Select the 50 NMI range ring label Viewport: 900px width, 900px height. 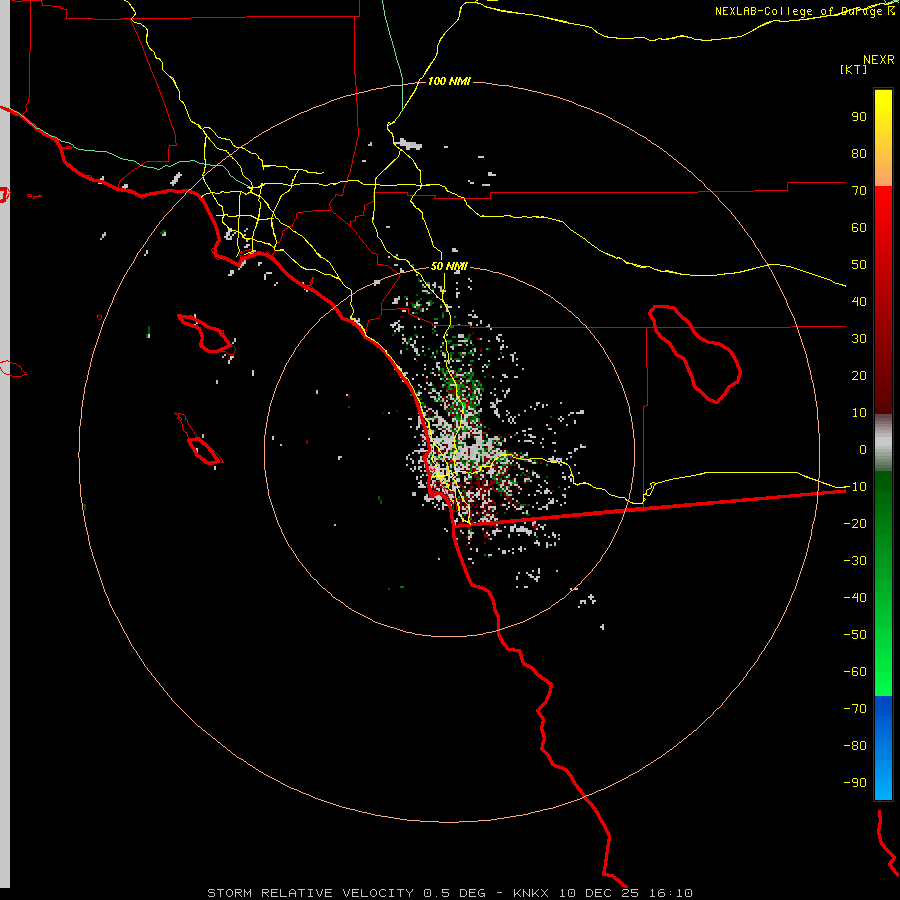coord(449,266)
